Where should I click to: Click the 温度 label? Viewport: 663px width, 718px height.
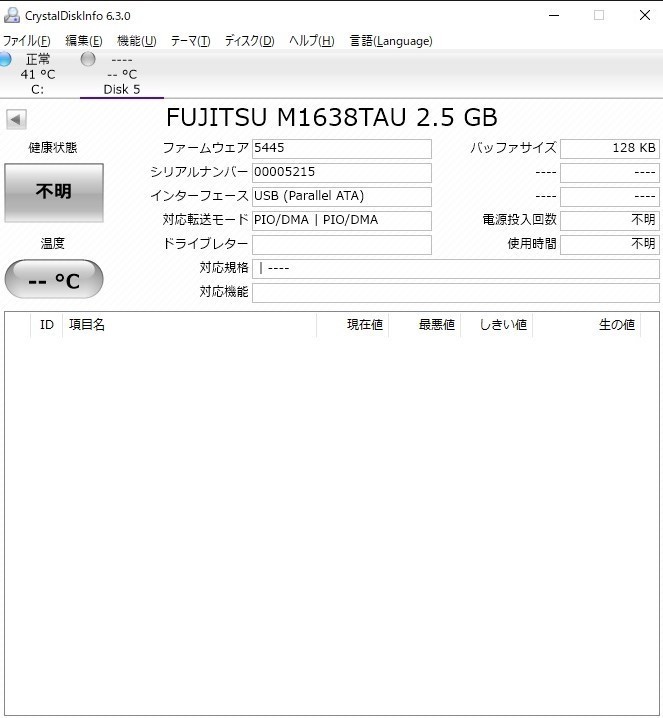pyautogui.click(x=53, y=244)
